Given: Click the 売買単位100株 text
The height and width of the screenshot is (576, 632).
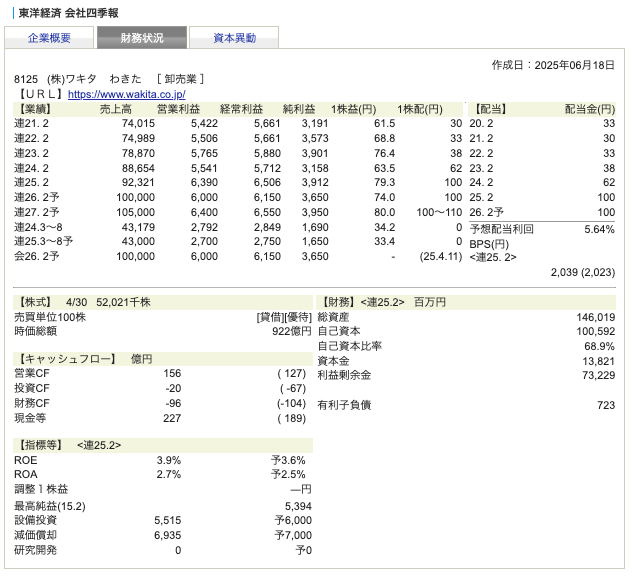Looking at the screenshot, I should pos(50,317).
